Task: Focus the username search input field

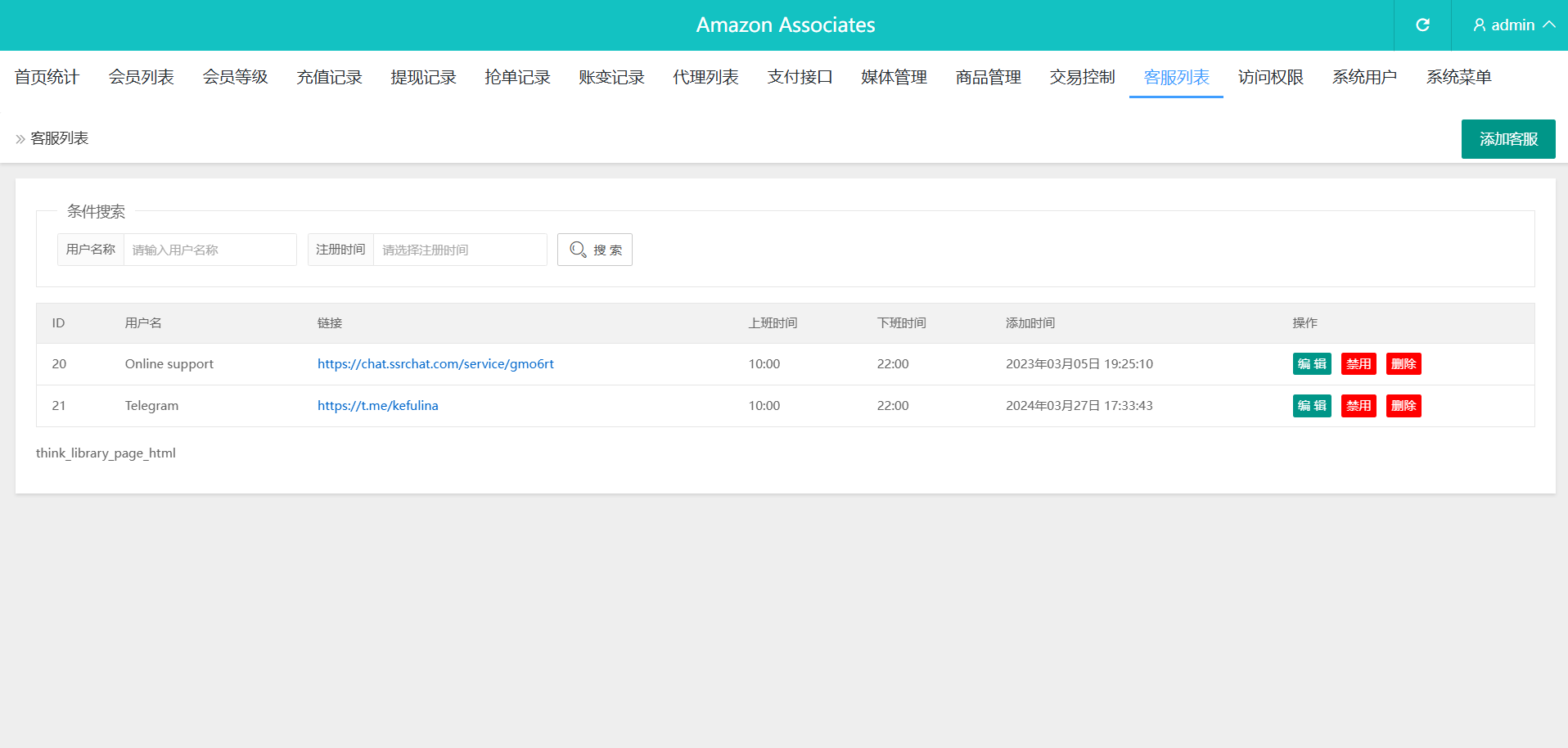Action: [x=210, y=250]
